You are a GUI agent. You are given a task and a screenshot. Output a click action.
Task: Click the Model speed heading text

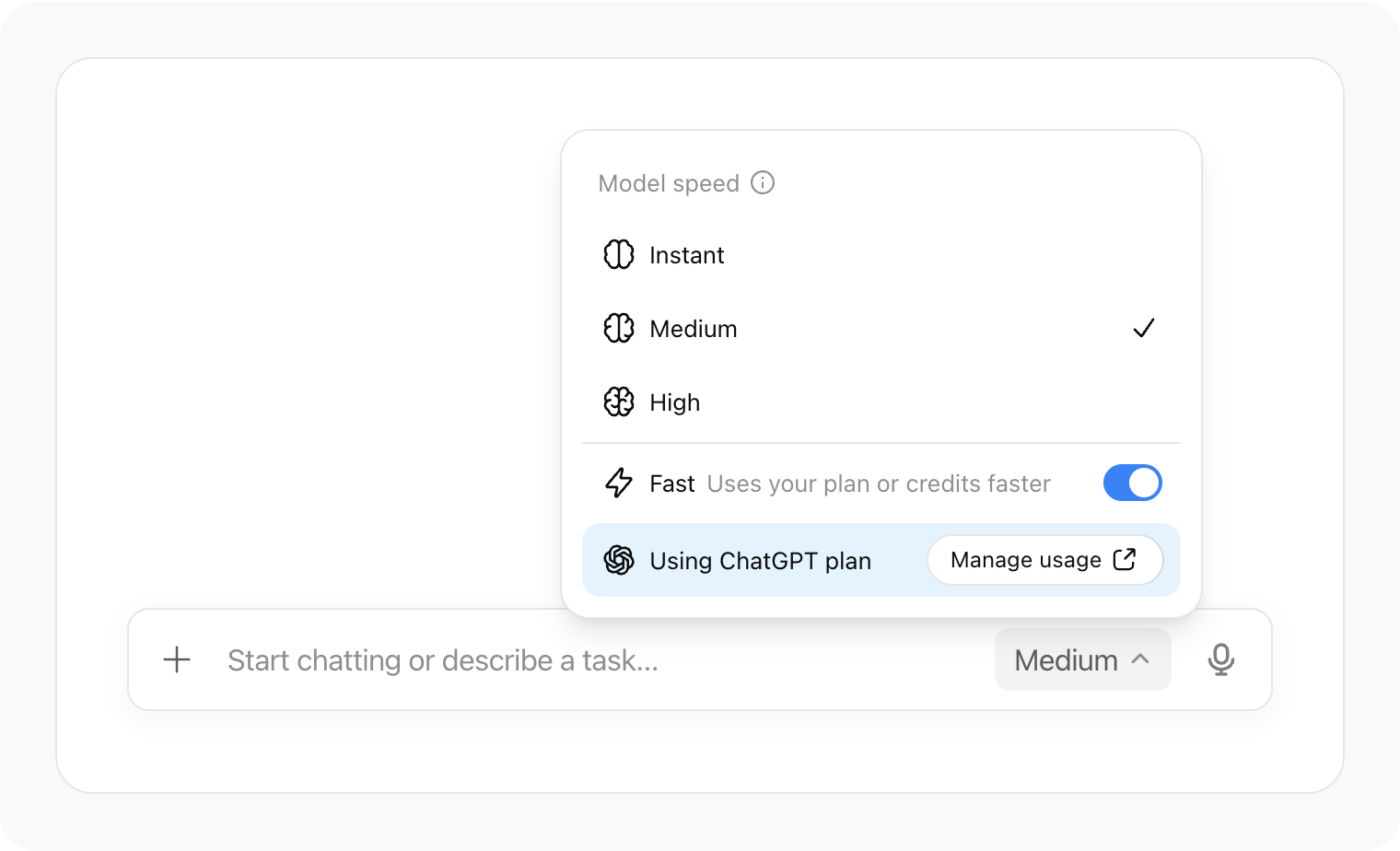coord(669,183)
